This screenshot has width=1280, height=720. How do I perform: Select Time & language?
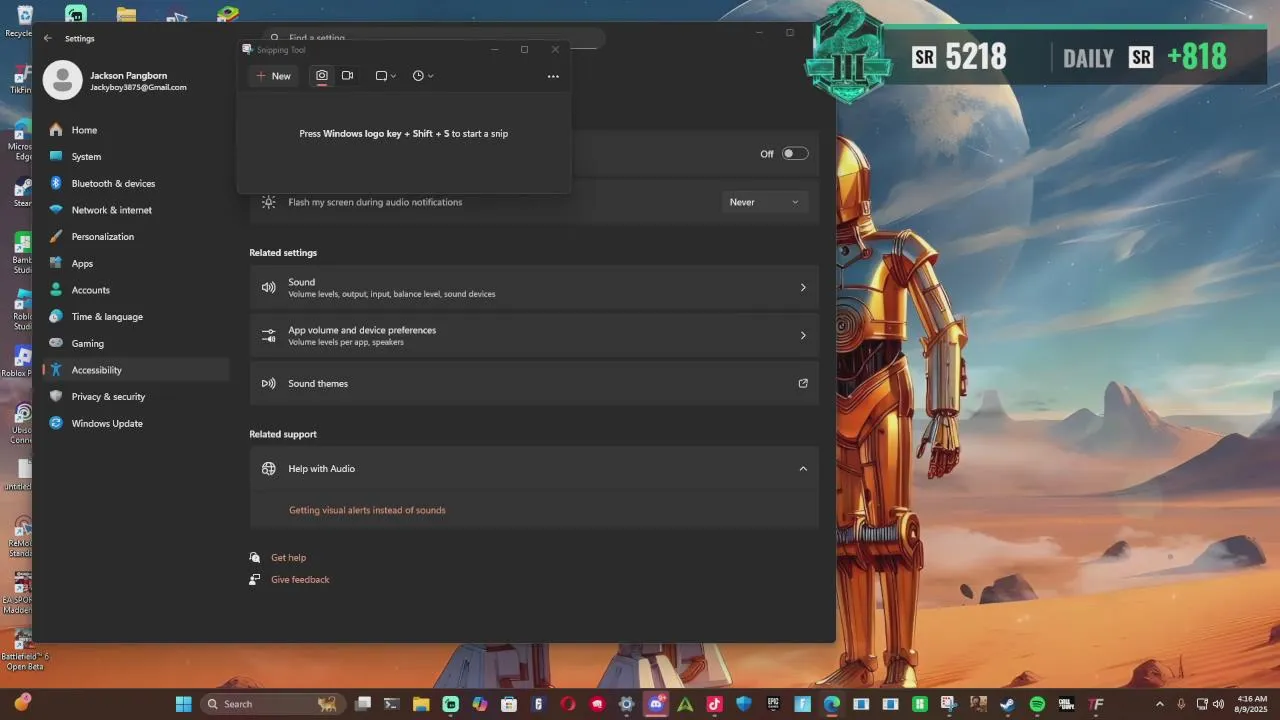(x=135, y=317)
